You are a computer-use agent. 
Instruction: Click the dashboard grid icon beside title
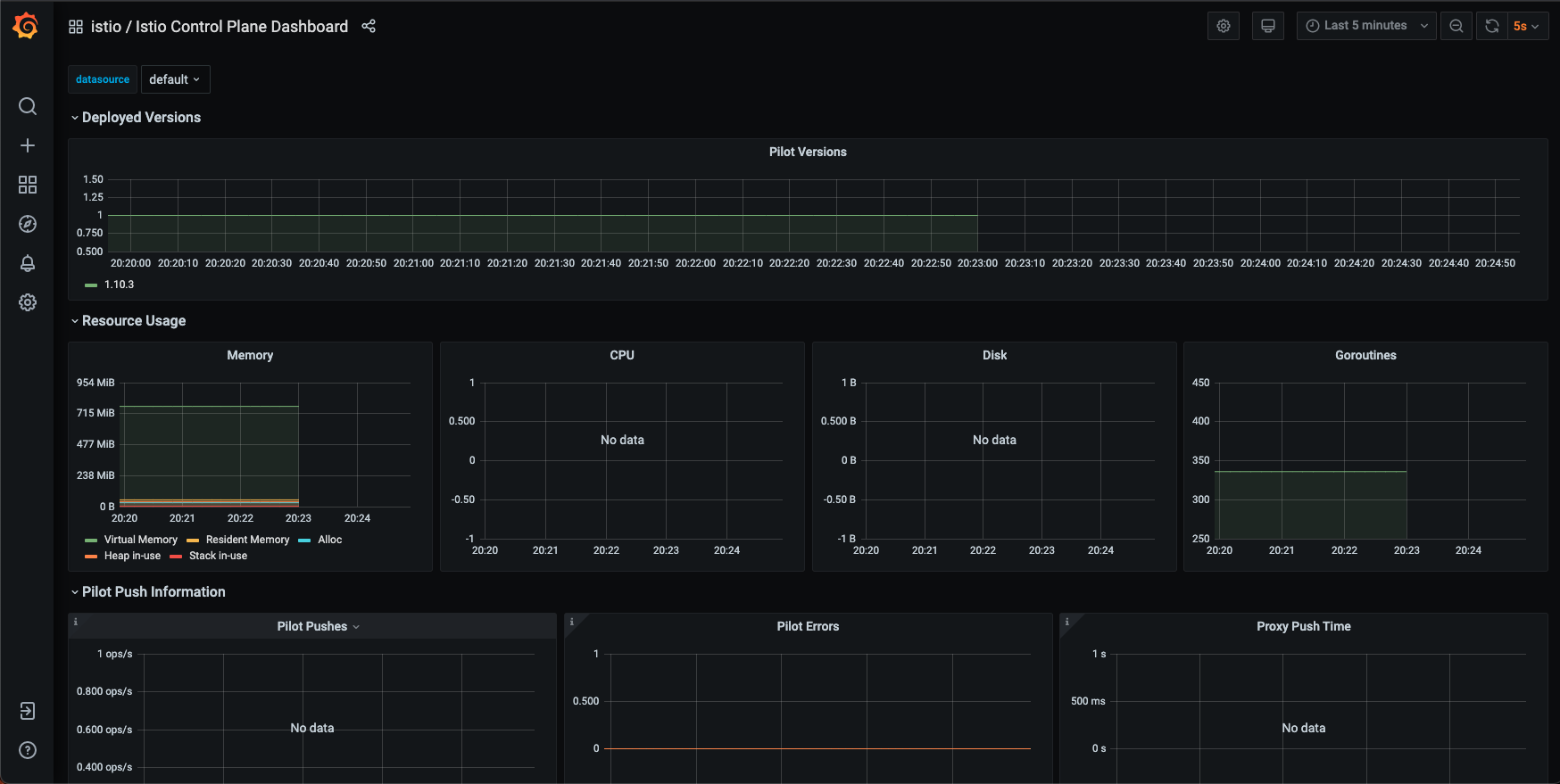(x=76, y=27)
